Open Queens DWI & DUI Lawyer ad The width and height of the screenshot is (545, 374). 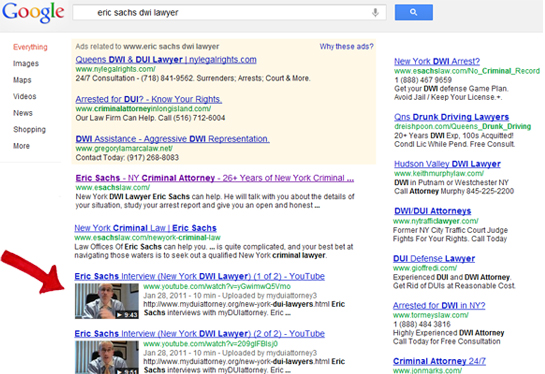coord(166,60)
